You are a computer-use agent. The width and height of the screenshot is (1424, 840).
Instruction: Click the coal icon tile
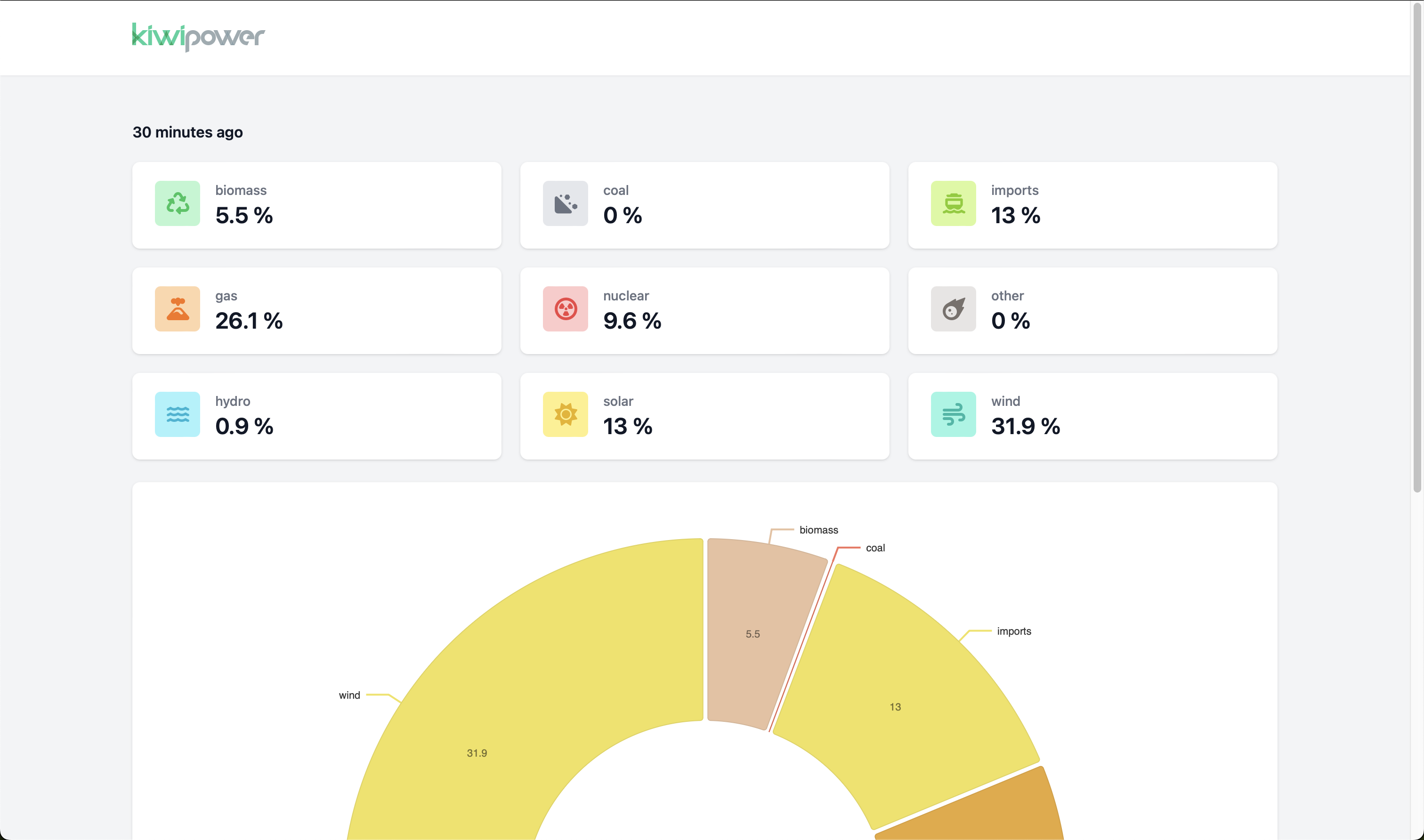[565, 203]
